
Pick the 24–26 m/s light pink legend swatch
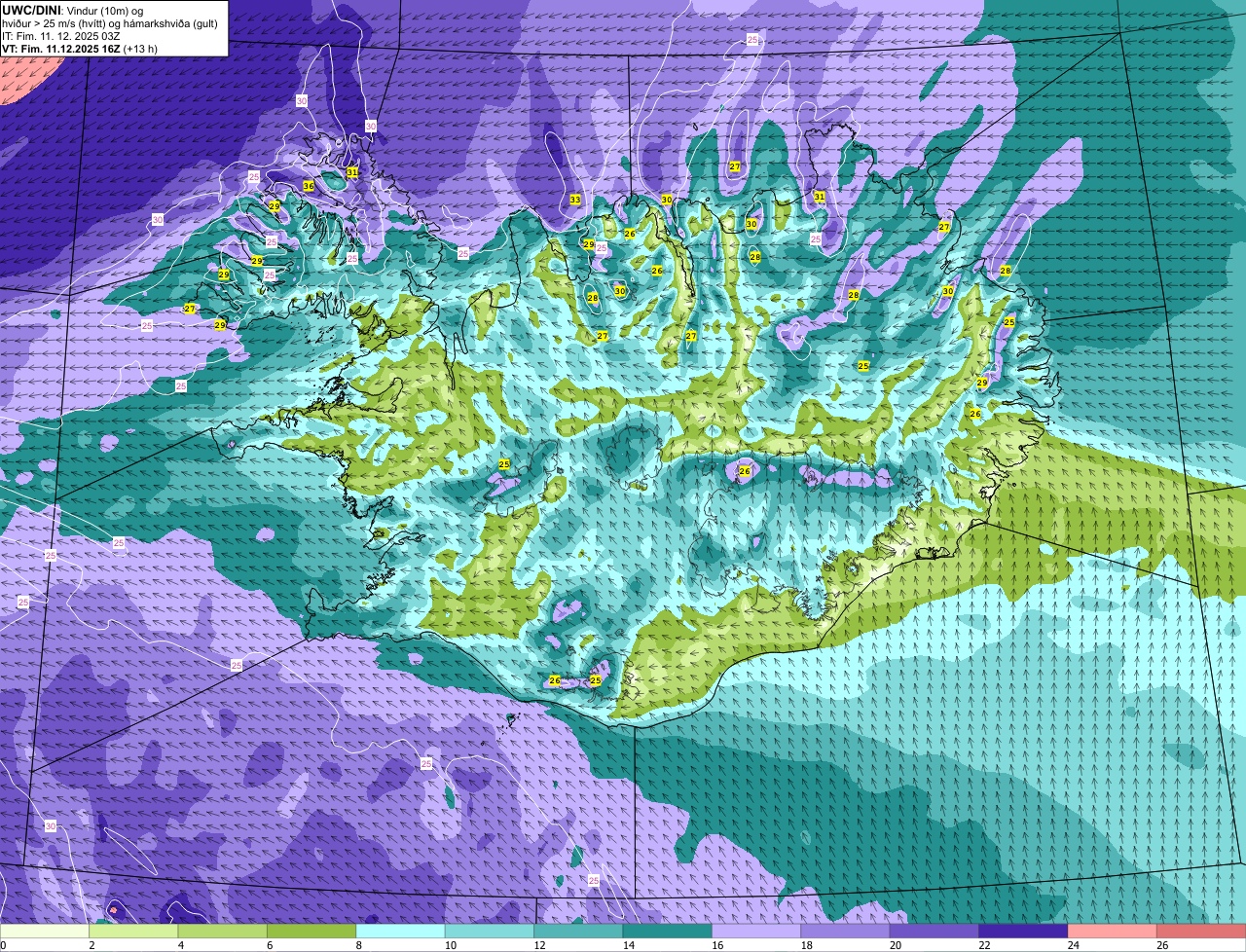(1113, 931)
